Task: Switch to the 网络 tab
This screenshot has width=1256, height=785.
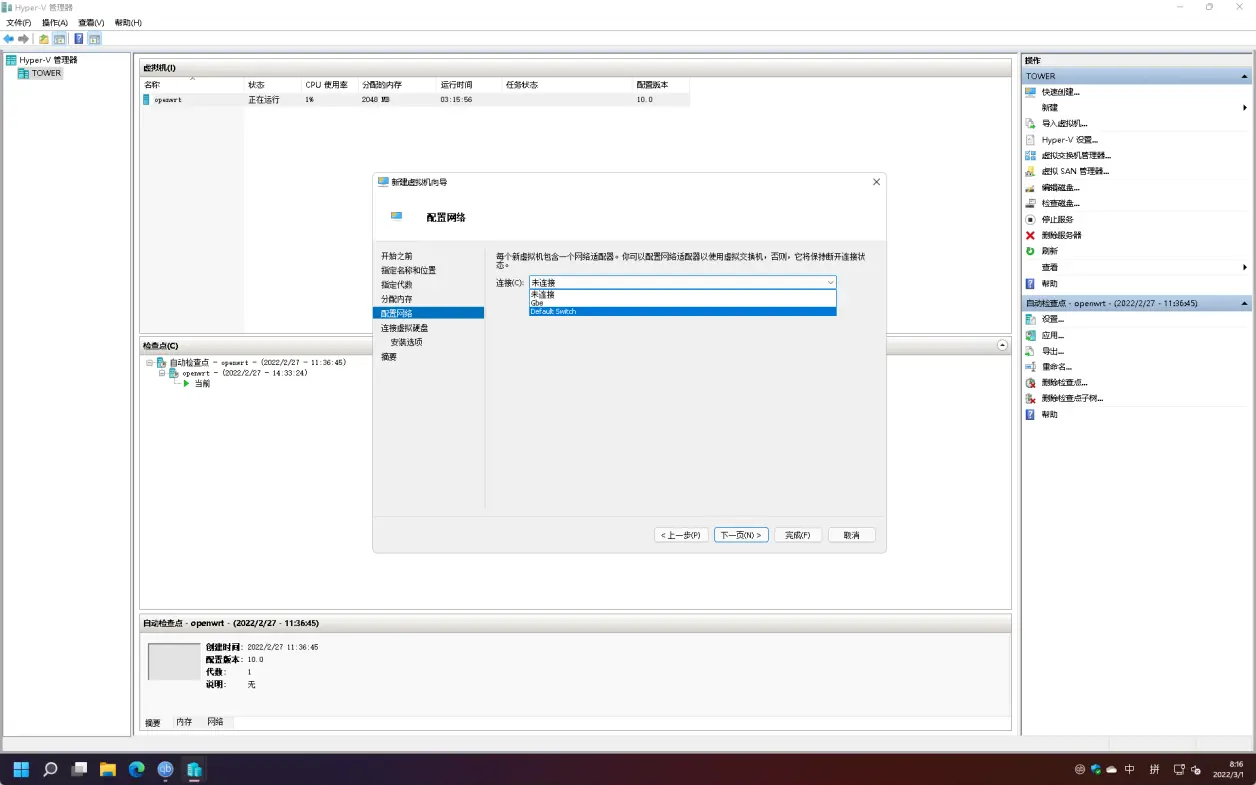Action: pyautogui.click(x=216, y=722)
